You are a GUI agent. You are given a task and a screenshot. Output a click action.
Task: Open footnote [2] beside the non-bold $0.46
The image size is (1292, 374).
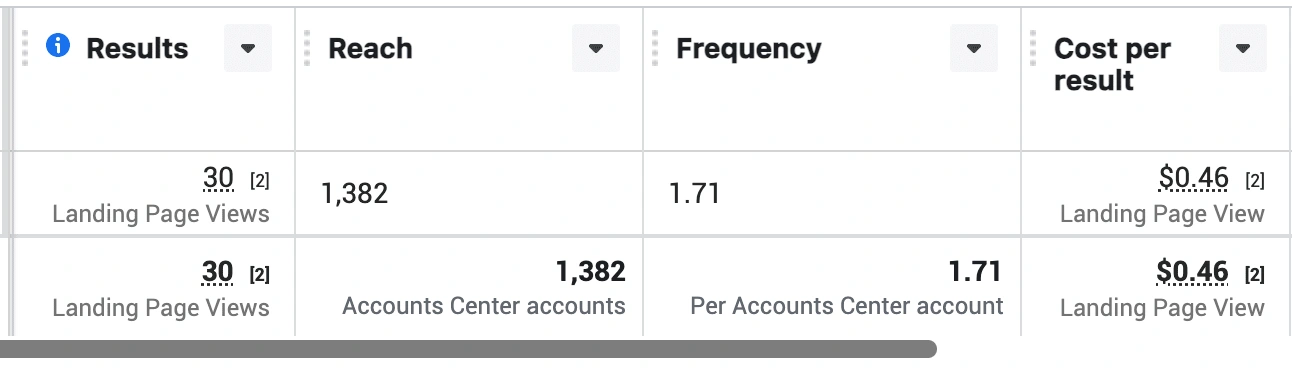click(x=1255, y=181)
